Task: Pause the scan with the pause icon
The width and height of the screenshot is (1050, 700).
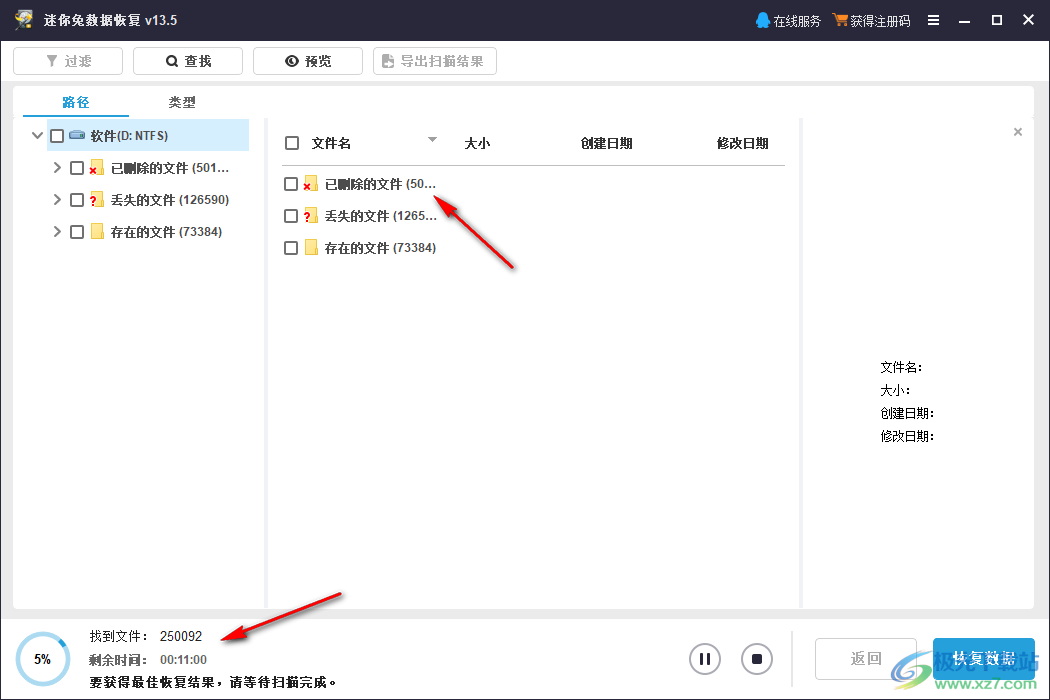Action: (704, 659)
